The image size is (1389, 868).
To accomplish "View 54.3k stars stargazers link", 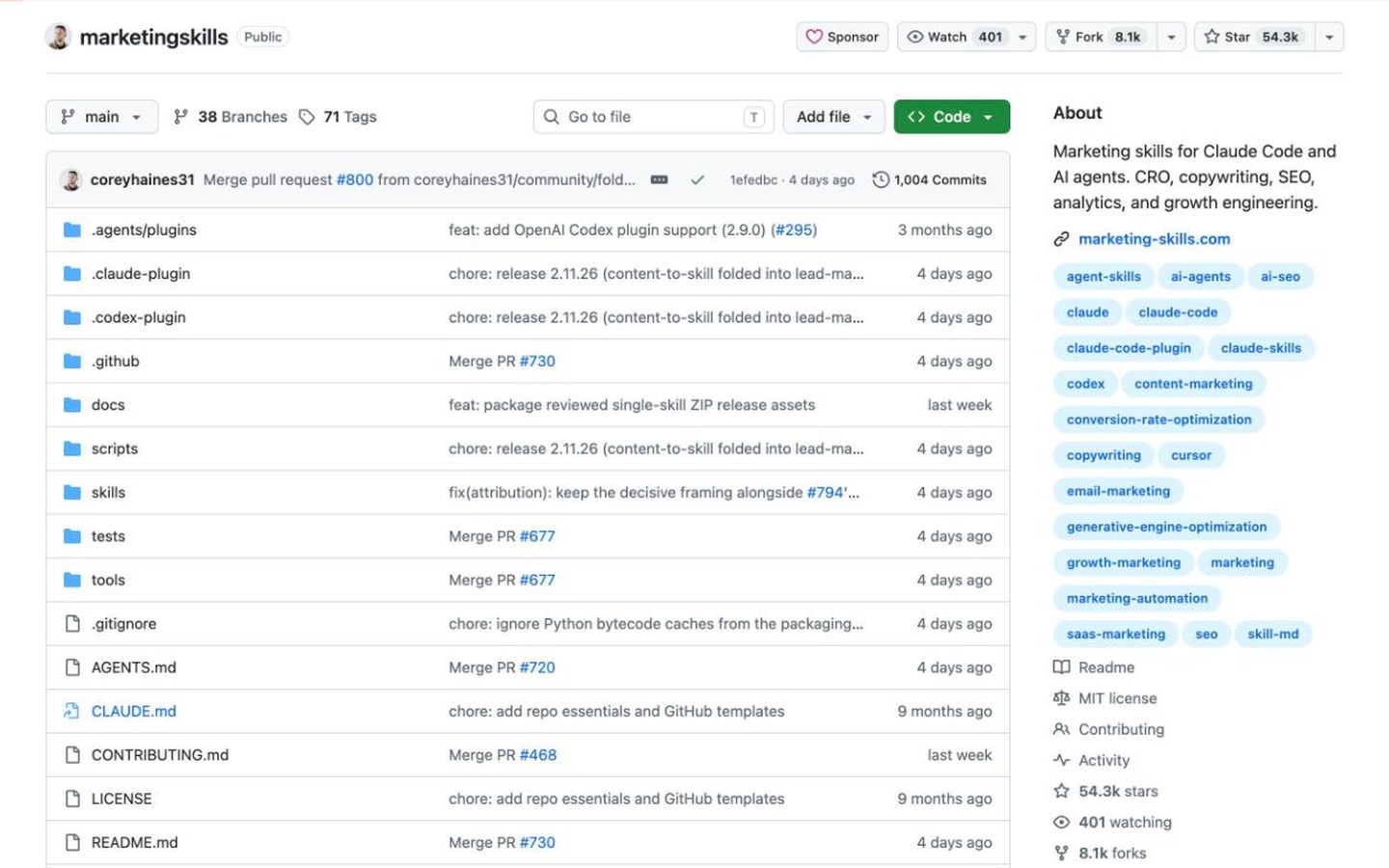I will click(x=1106, y=791).
